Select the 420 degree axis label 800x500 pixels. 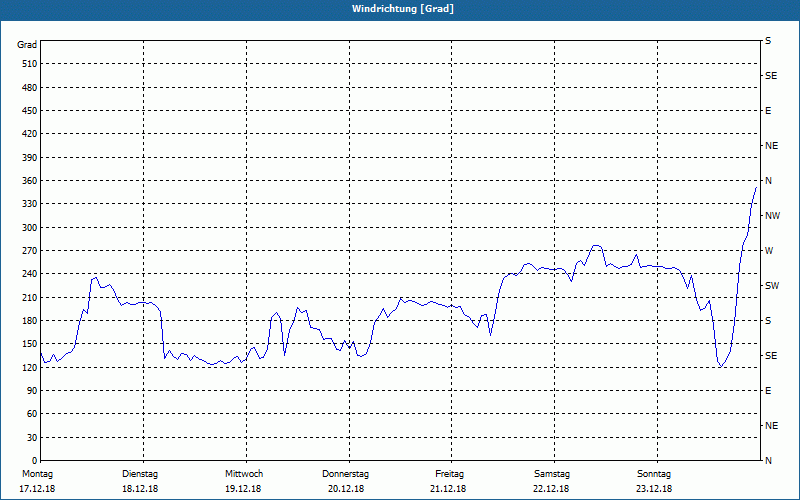click(x=30, y=134)
